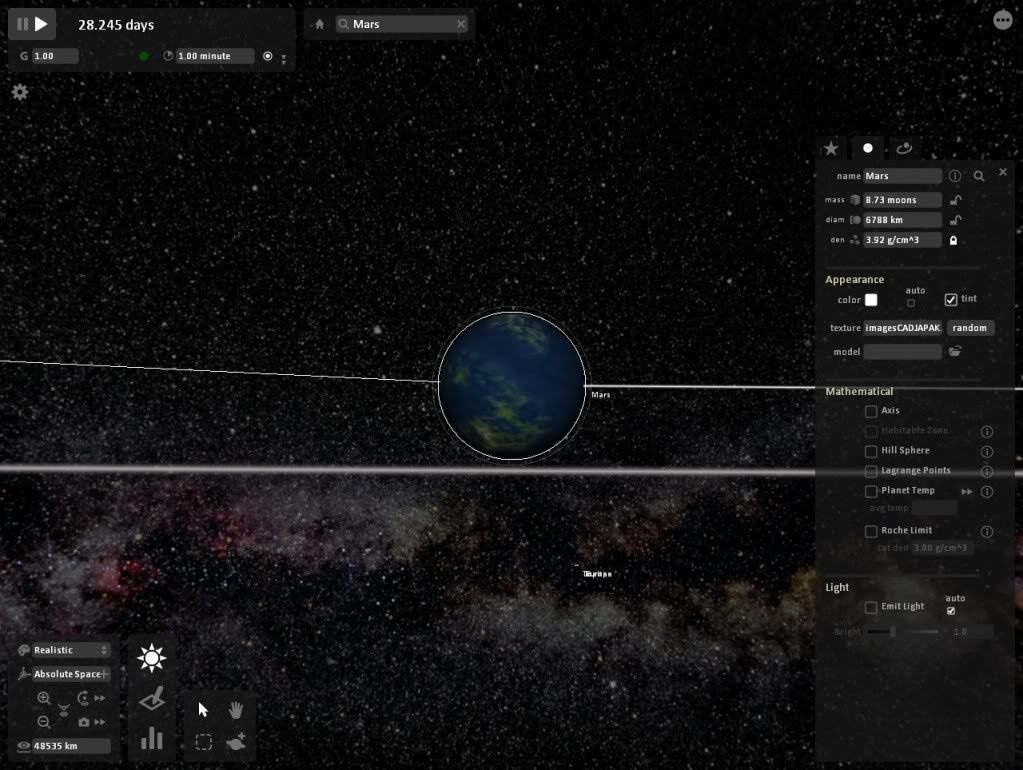This screenshot has height=770, width=1023.
Task: Click the sun icon in bottom toolbar
Action: pos(152,658)
